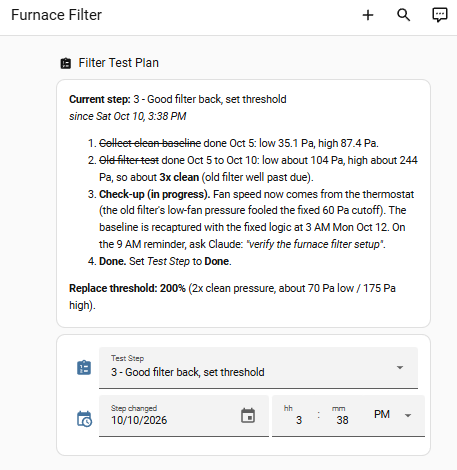This screenshot has height=470, width=457.
Task: Expand the Test Step dropdown arrow
Action: tap(400, 367)
